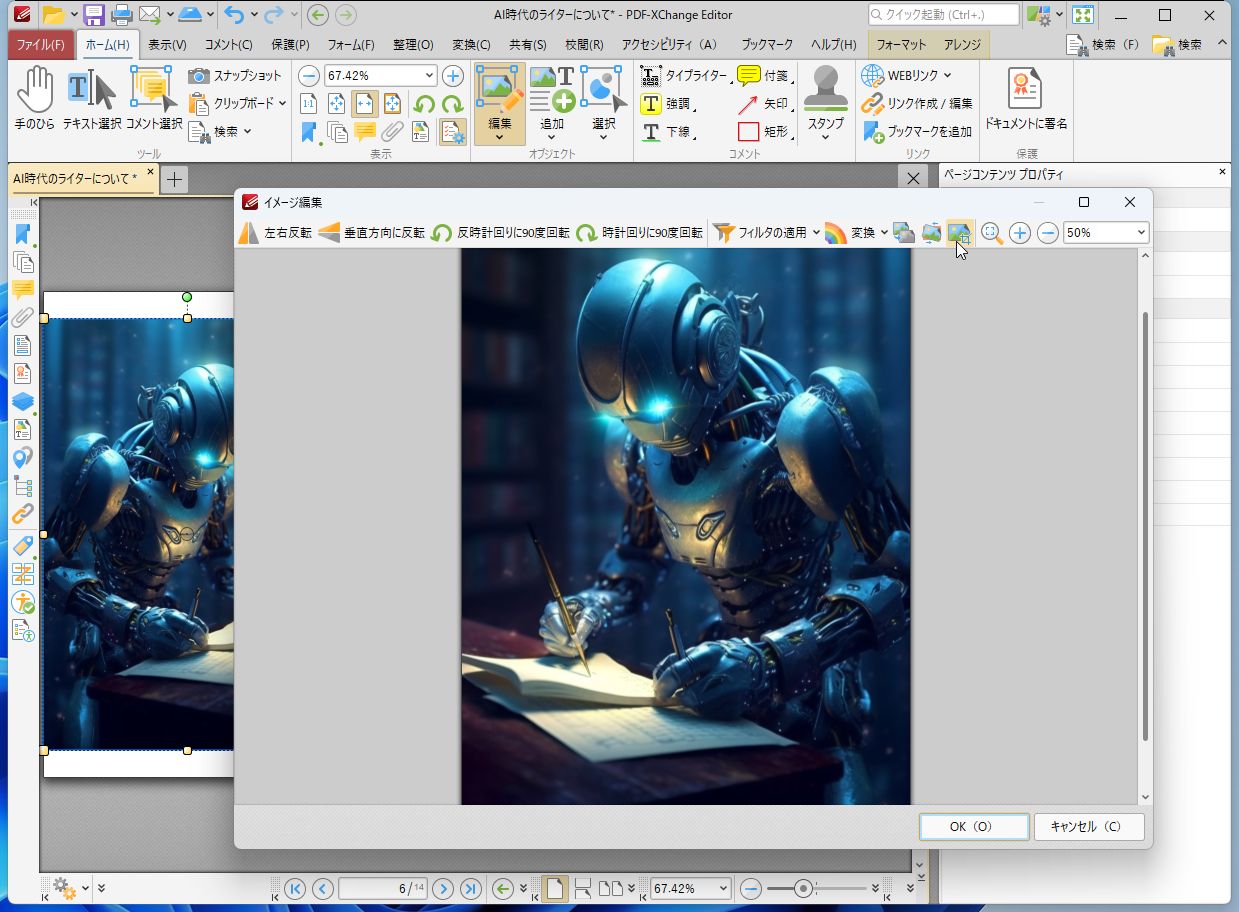Go to the next page

[443, 888]
